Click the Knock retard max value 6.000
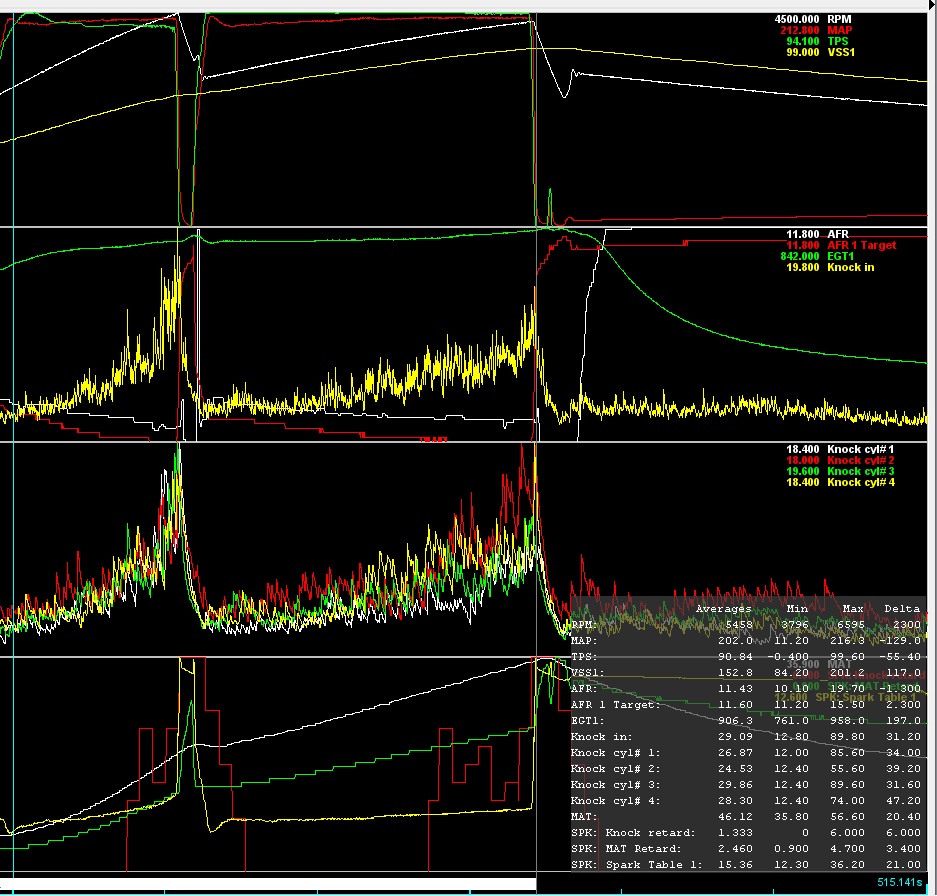This screenshot has width=937, height=896. tap(847, 833)
